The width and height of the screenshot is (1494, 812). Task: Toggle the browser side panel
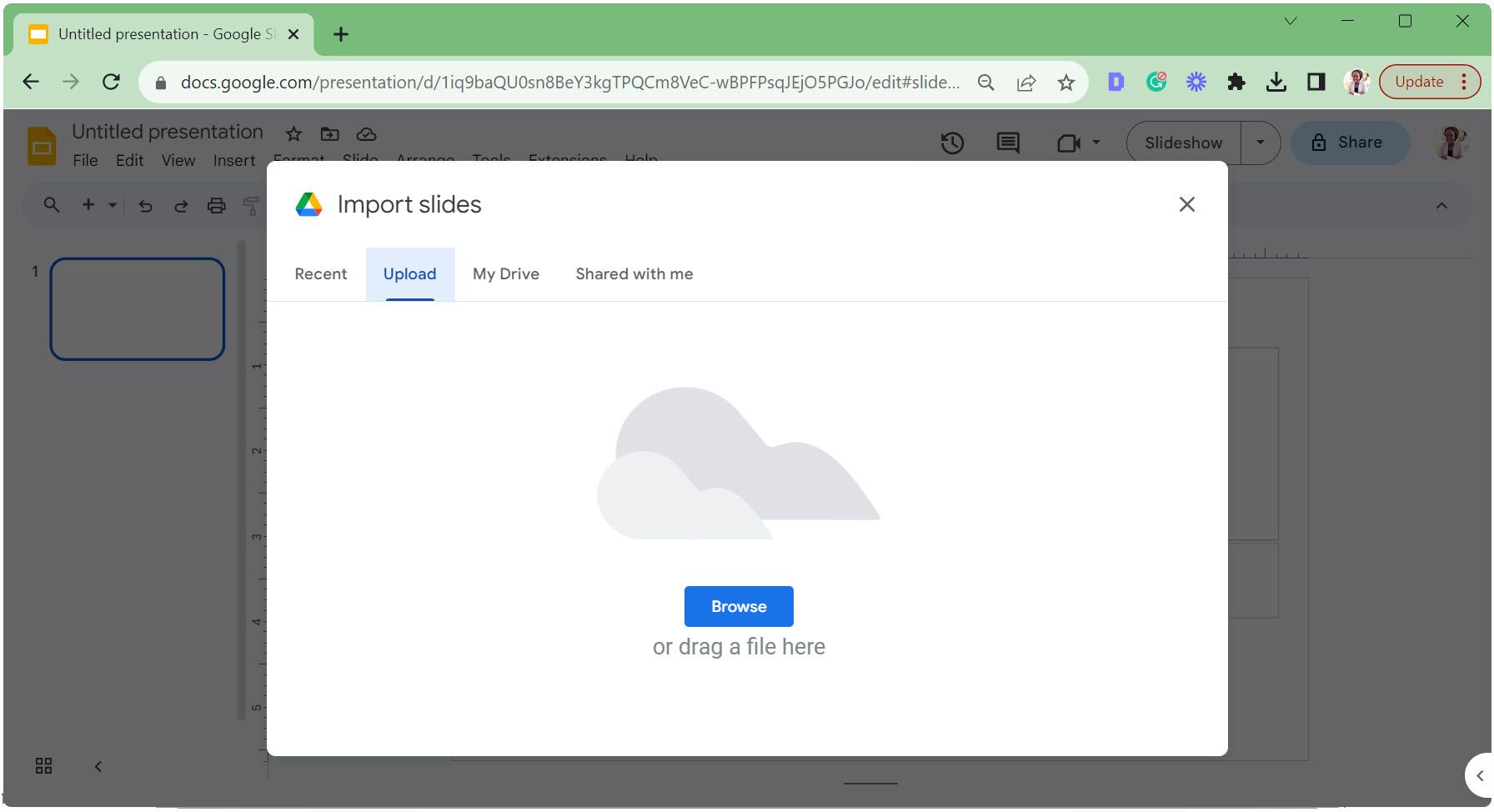tap(1316, 82)
